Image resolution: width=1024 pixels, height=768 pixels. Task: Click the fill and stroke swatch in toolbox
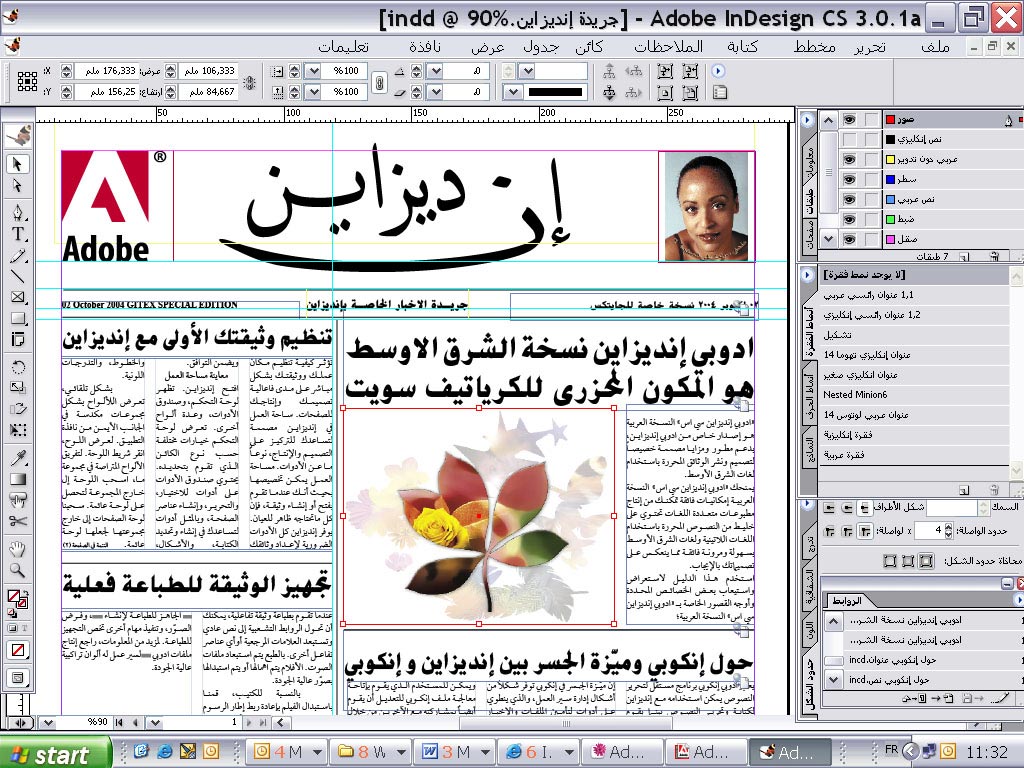[x=18, y=599]
